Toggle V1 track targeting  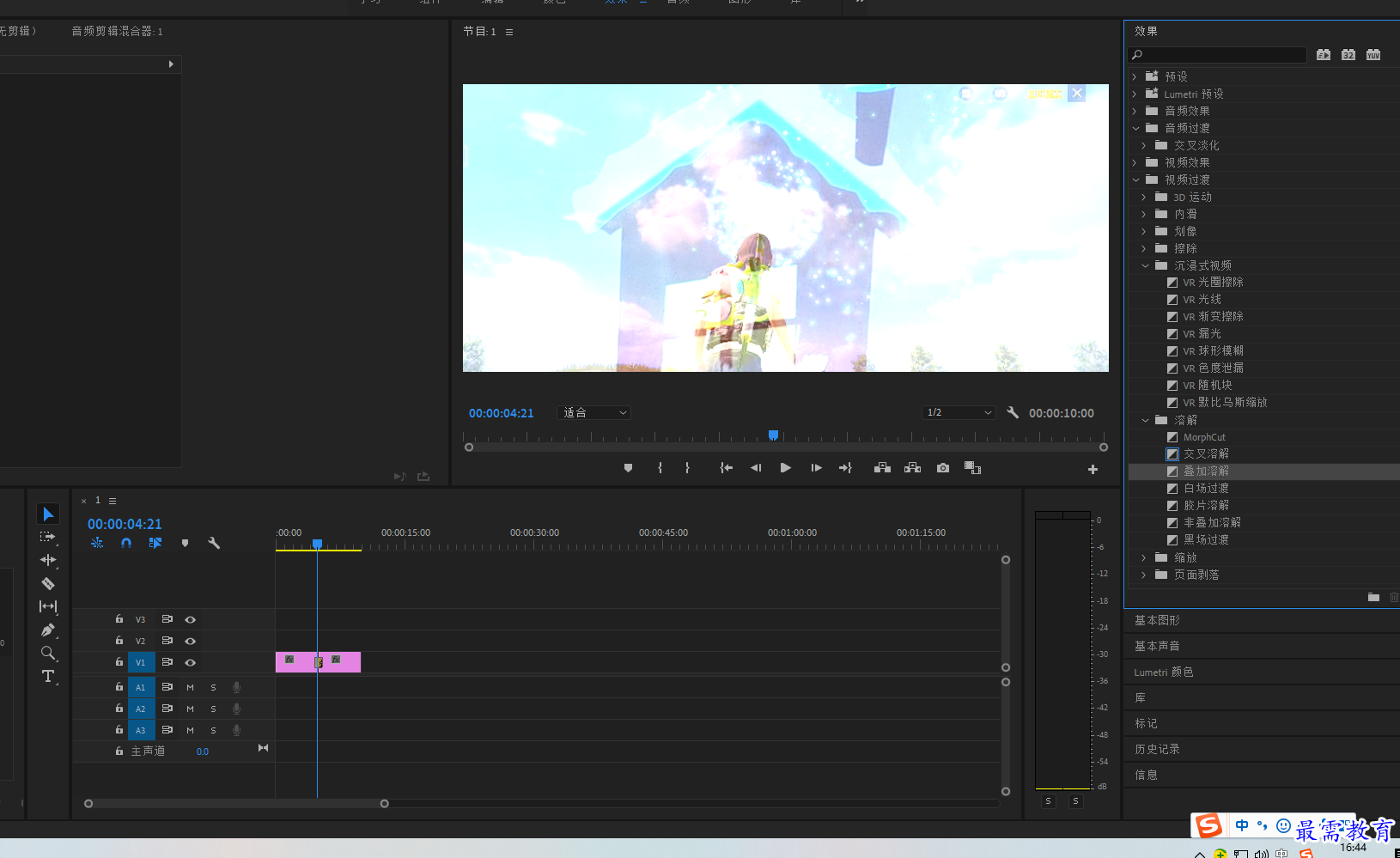141,662
